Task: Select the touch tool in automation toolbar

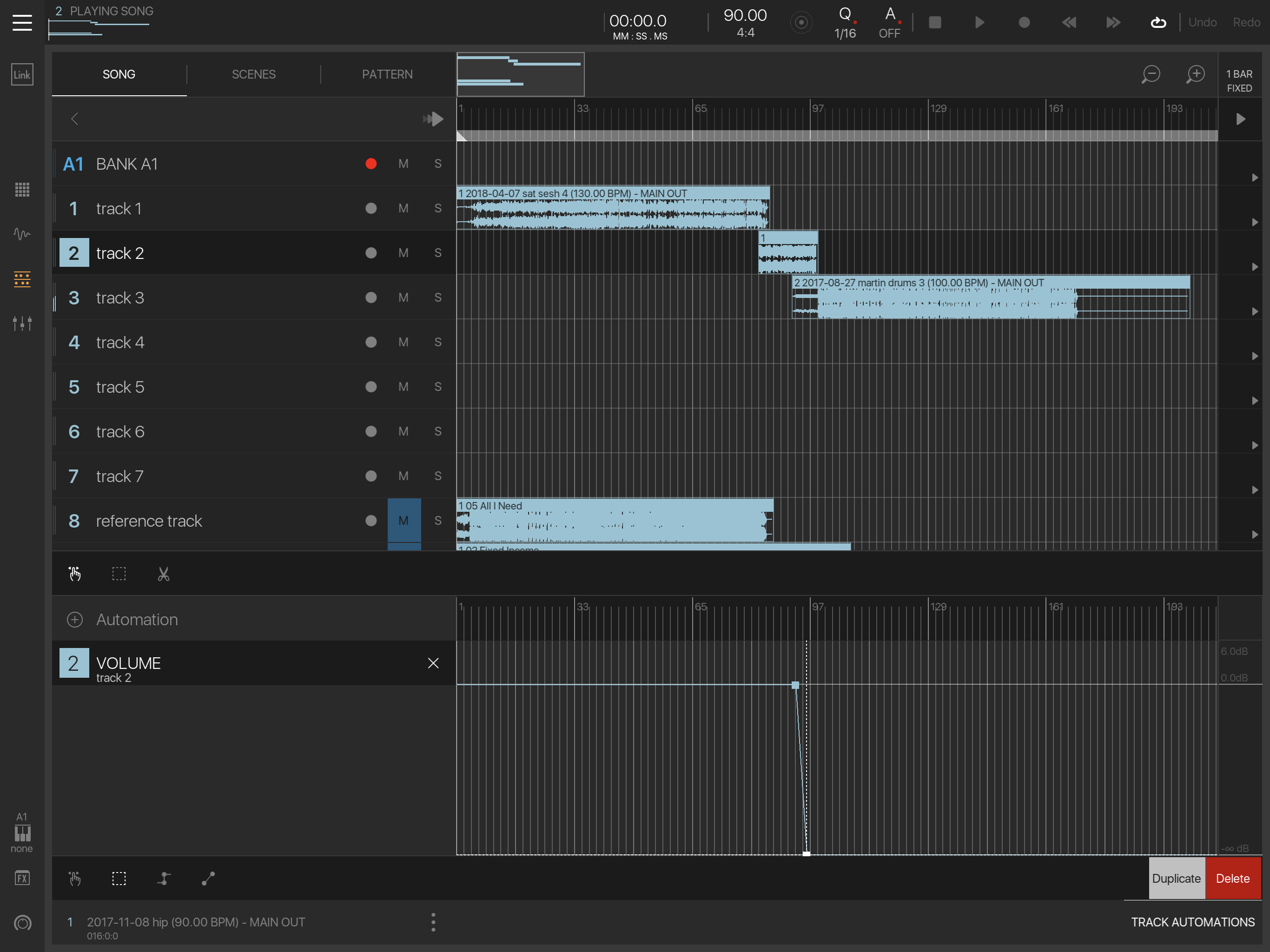Action: click(75, 879)
